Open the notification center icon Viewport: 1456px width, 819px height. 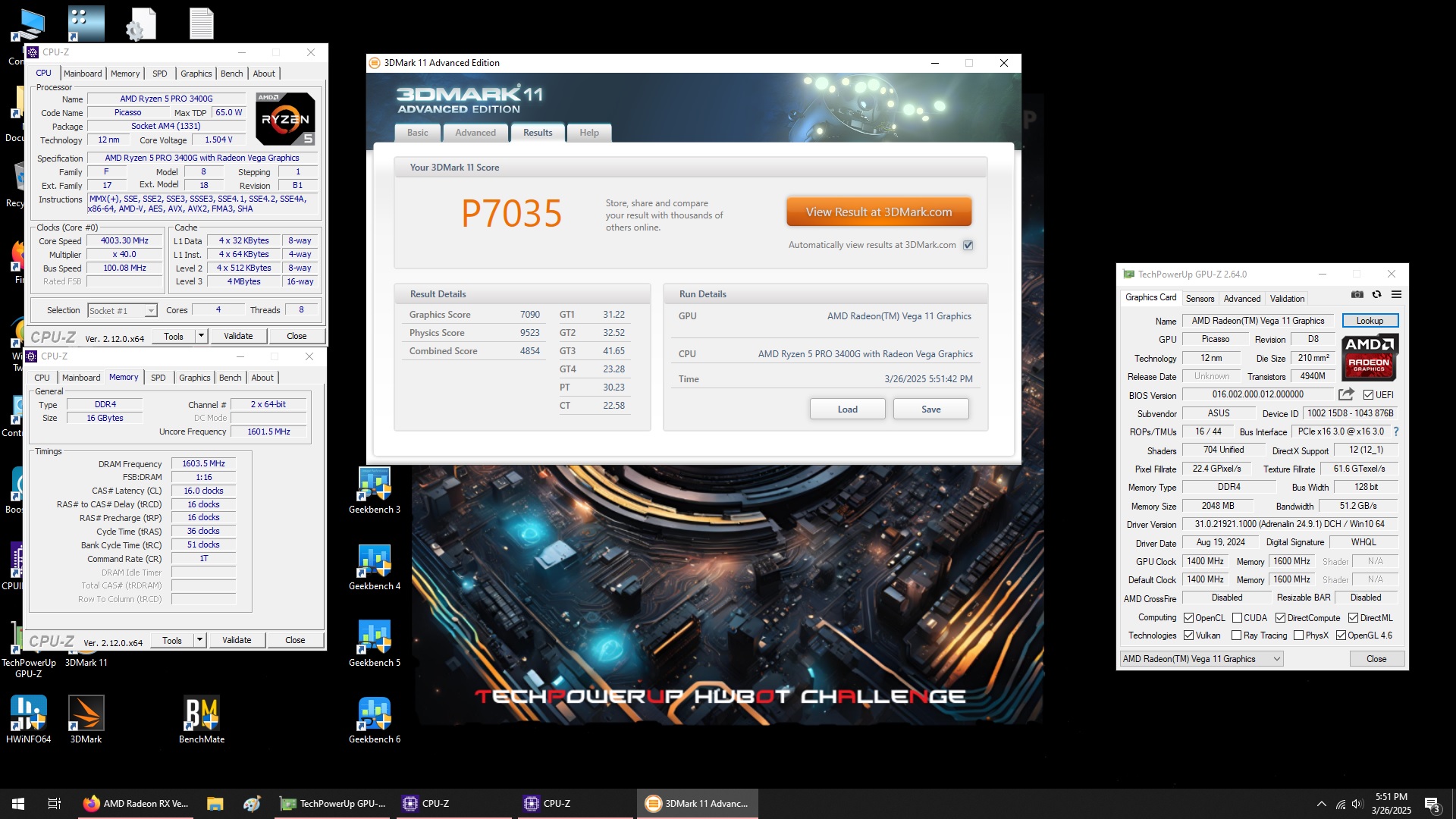1432,805
